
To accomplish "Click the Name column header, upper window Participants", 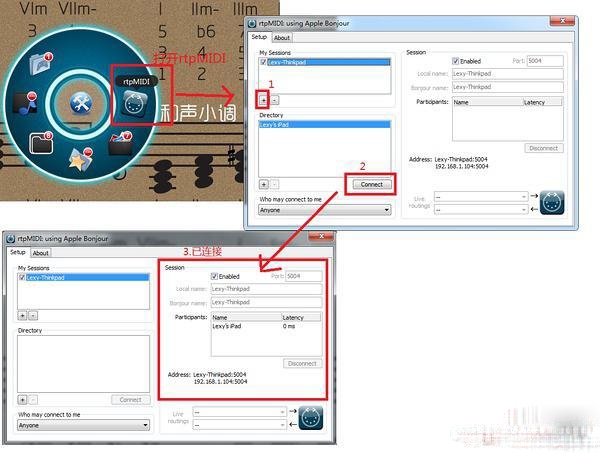I will (488, 102).
